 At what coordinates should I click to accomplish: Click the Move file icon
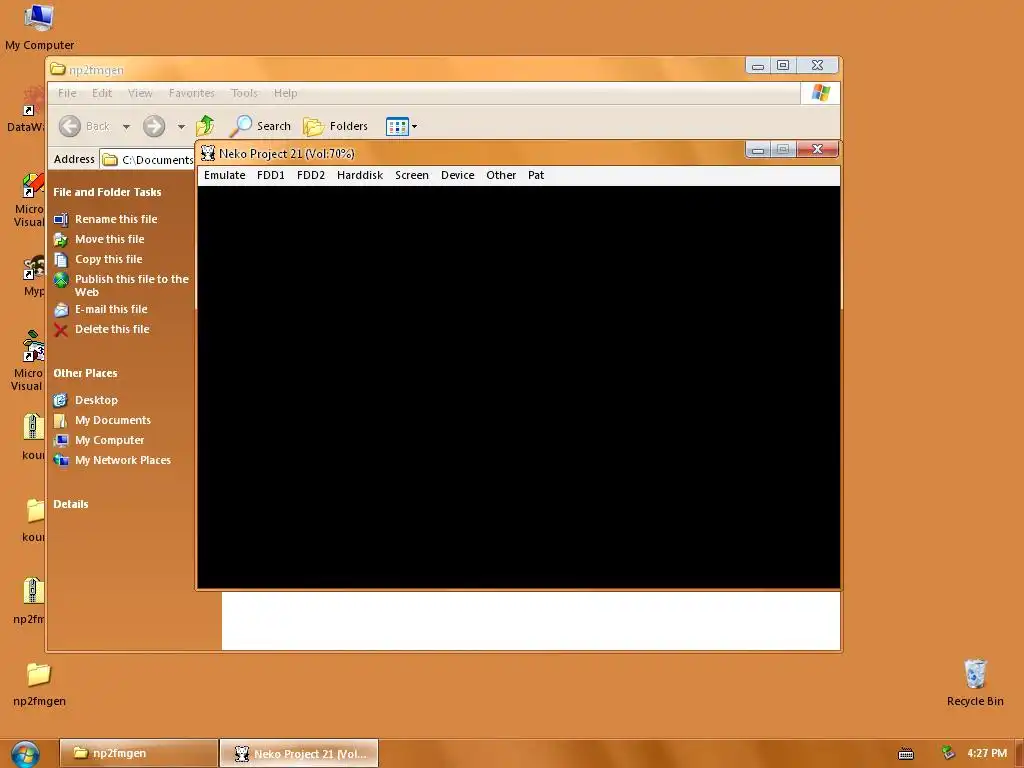tap(61, 240)
